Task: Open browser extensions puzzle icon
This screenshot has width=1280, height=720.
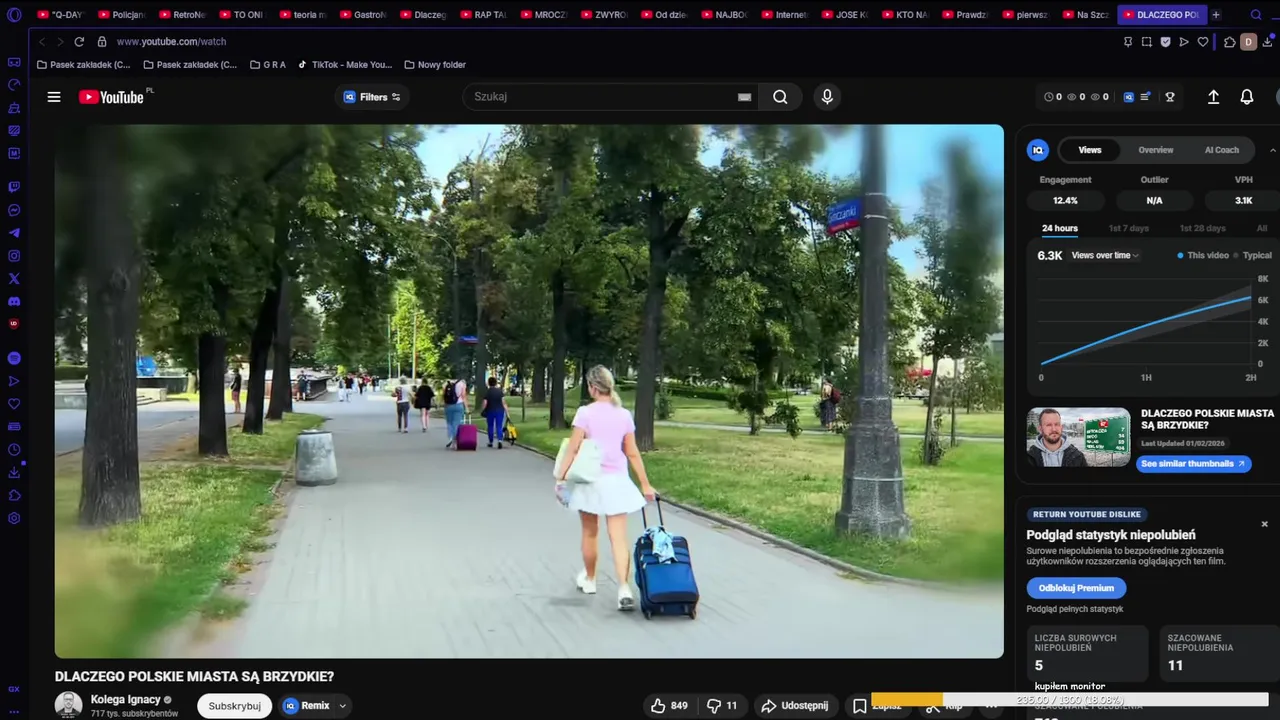Action: 1230,42
